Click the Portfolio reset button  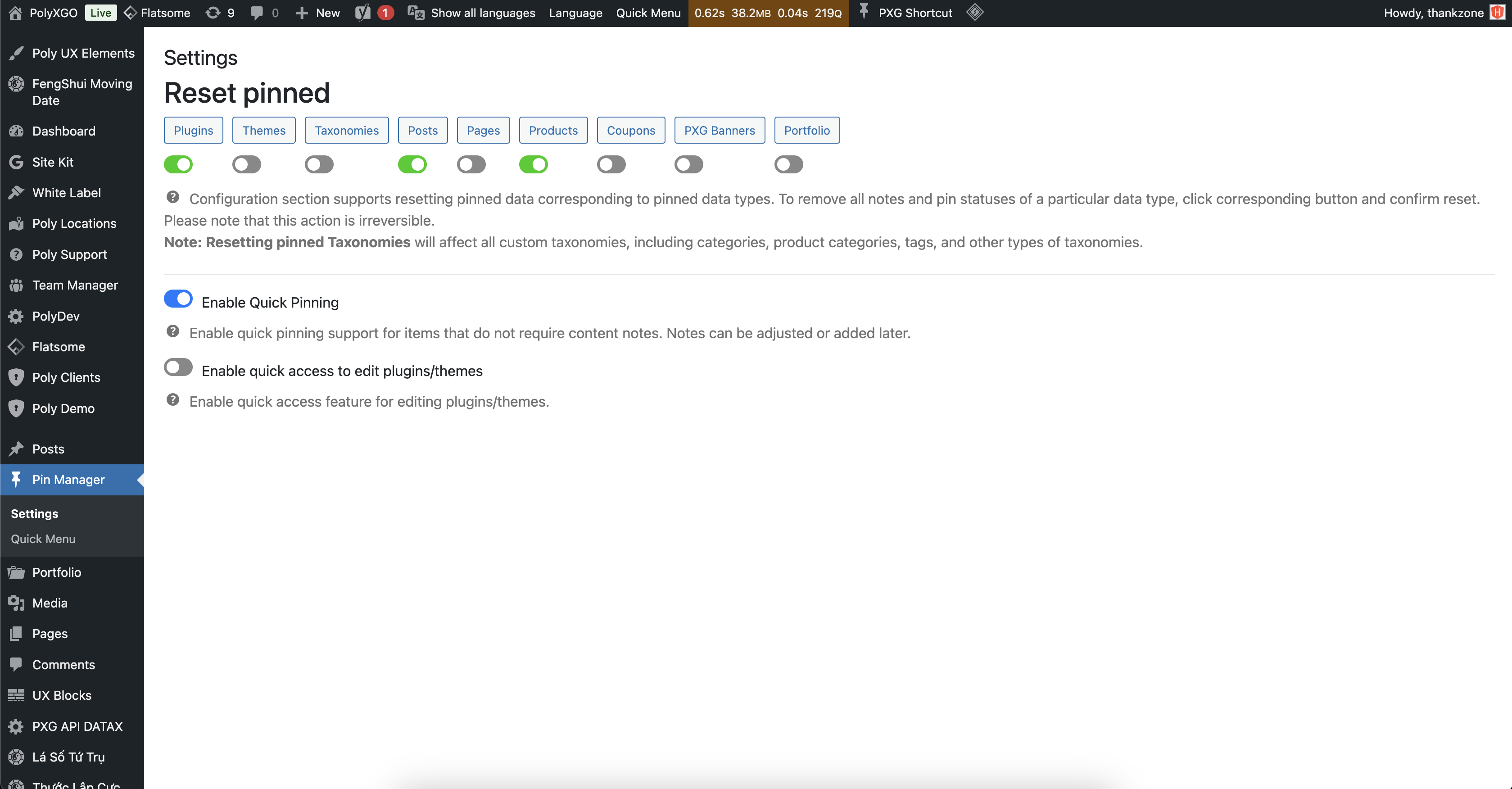(x=807, y=130)
